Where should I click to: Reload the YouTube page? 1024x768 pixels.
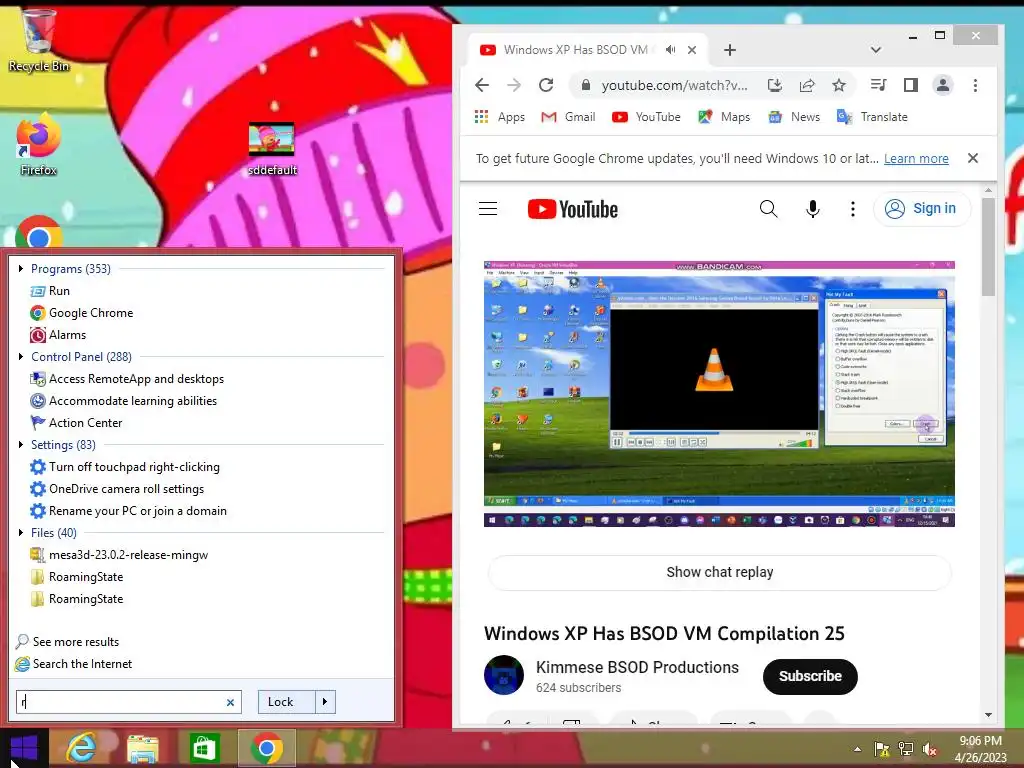point(546,85)
